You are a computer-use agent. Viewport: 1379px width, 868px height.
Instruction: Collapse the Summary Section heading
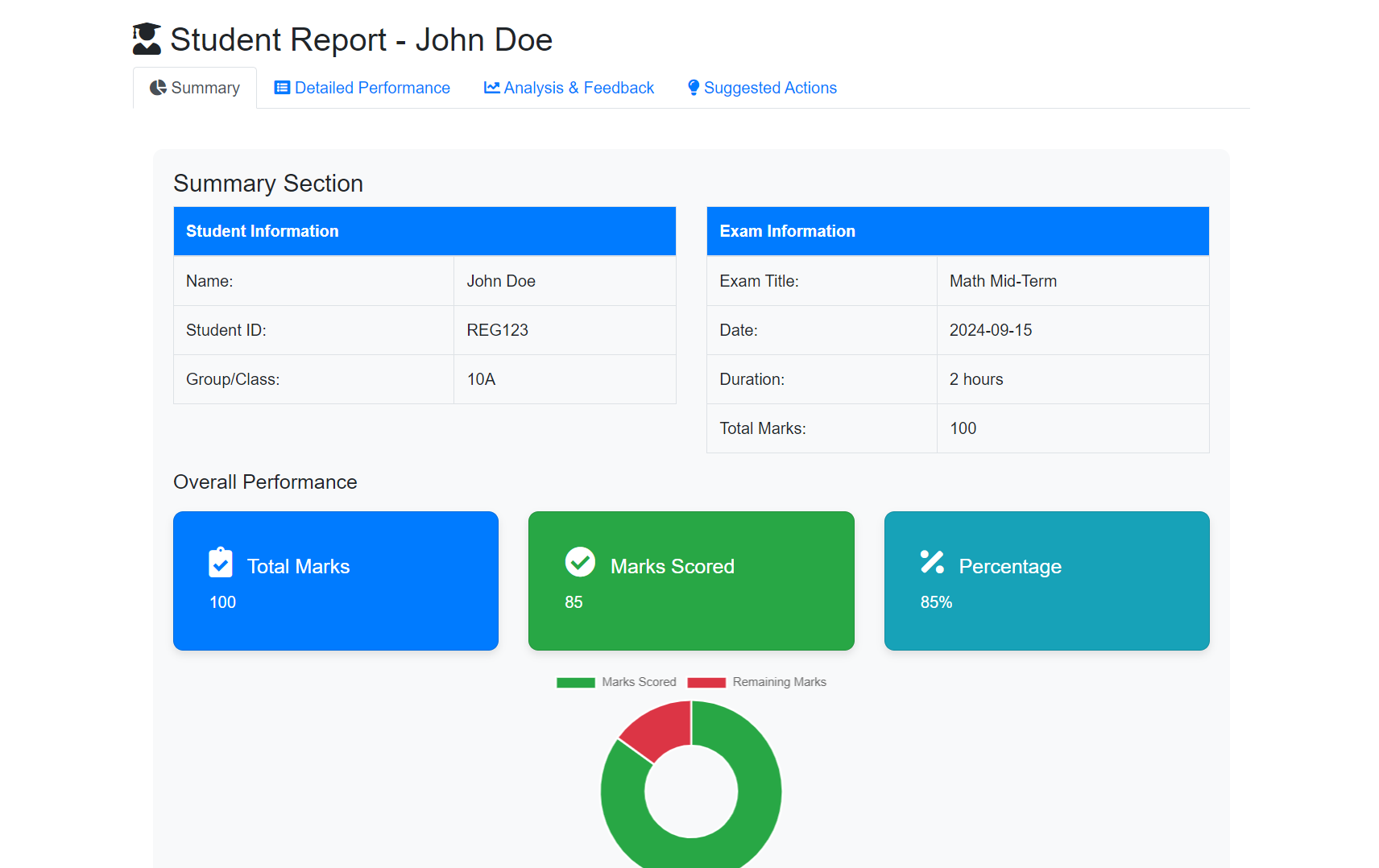[x=268, y=184]
